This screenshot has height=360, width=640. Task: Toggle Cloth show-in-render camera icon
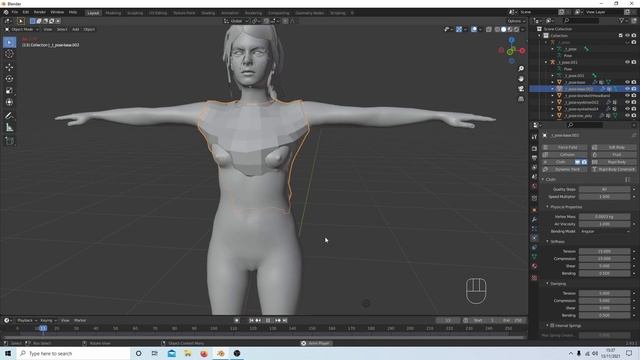pyautogui.click(x=584, y=162)
